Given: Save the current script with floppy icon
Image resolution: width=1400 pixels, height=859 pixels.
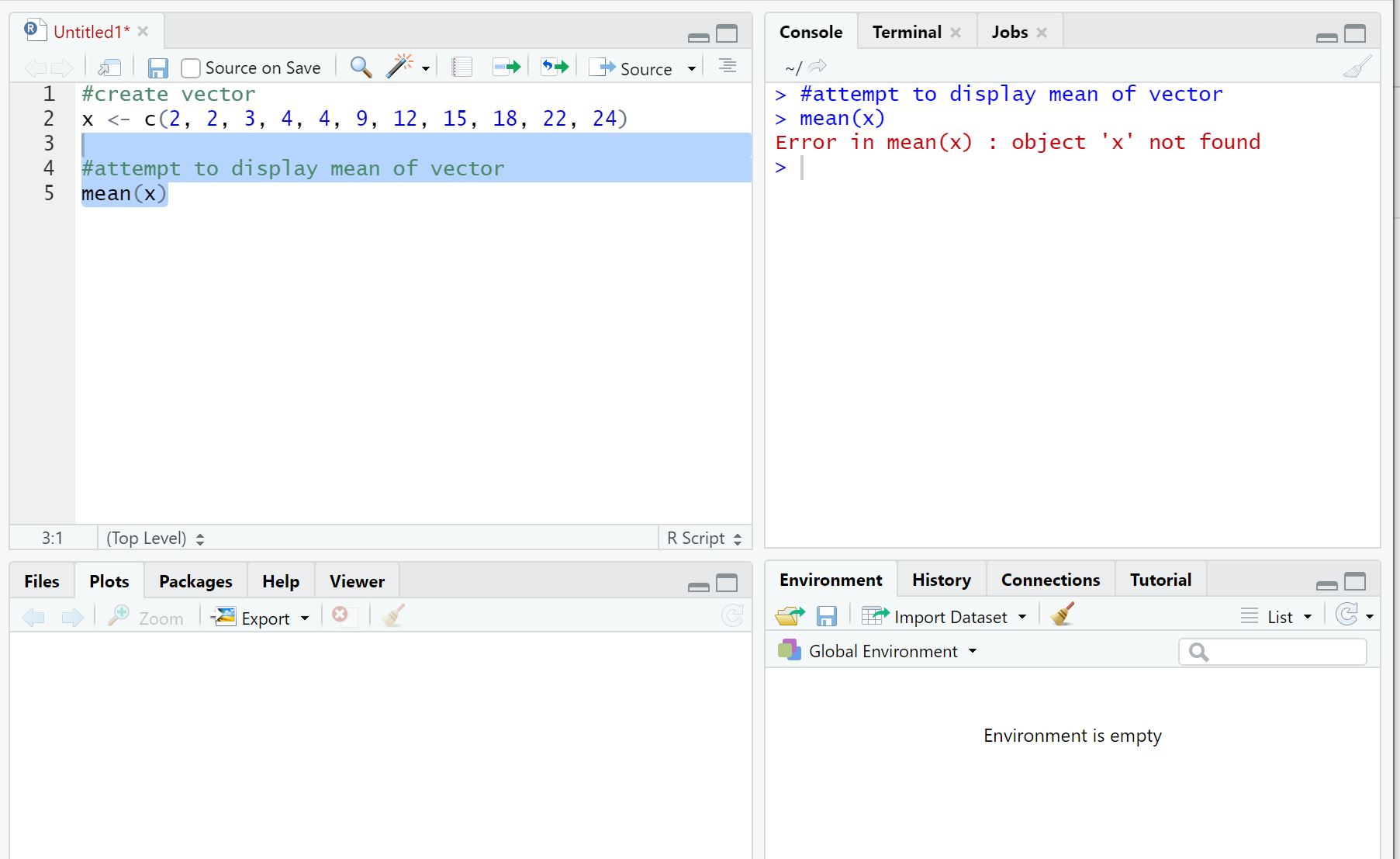Looking at the screenshot, I should tap(157, 68).
